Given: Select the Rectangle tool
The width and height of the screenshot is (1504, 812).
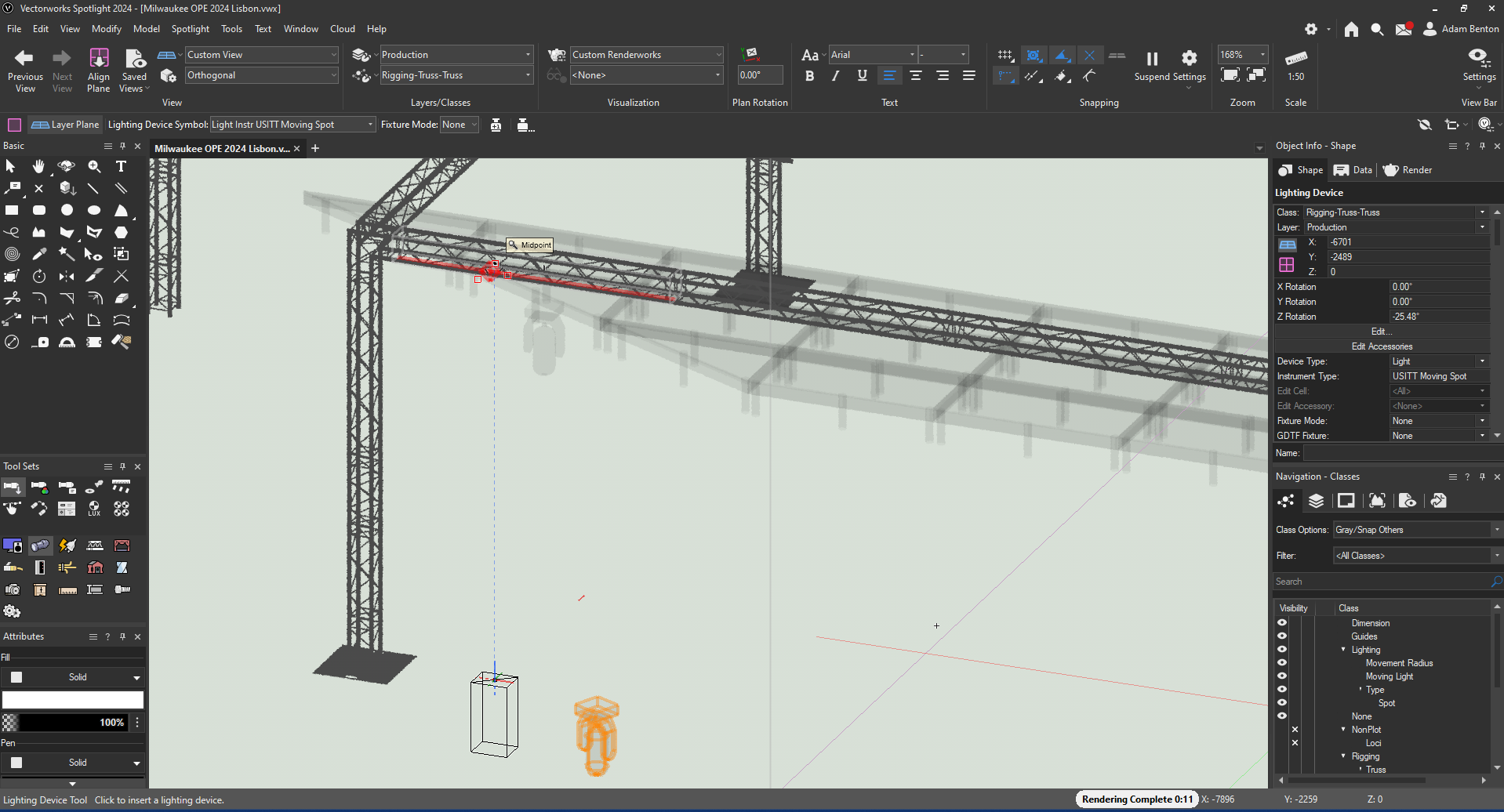Looking at the screenshot, I should 12,209.
